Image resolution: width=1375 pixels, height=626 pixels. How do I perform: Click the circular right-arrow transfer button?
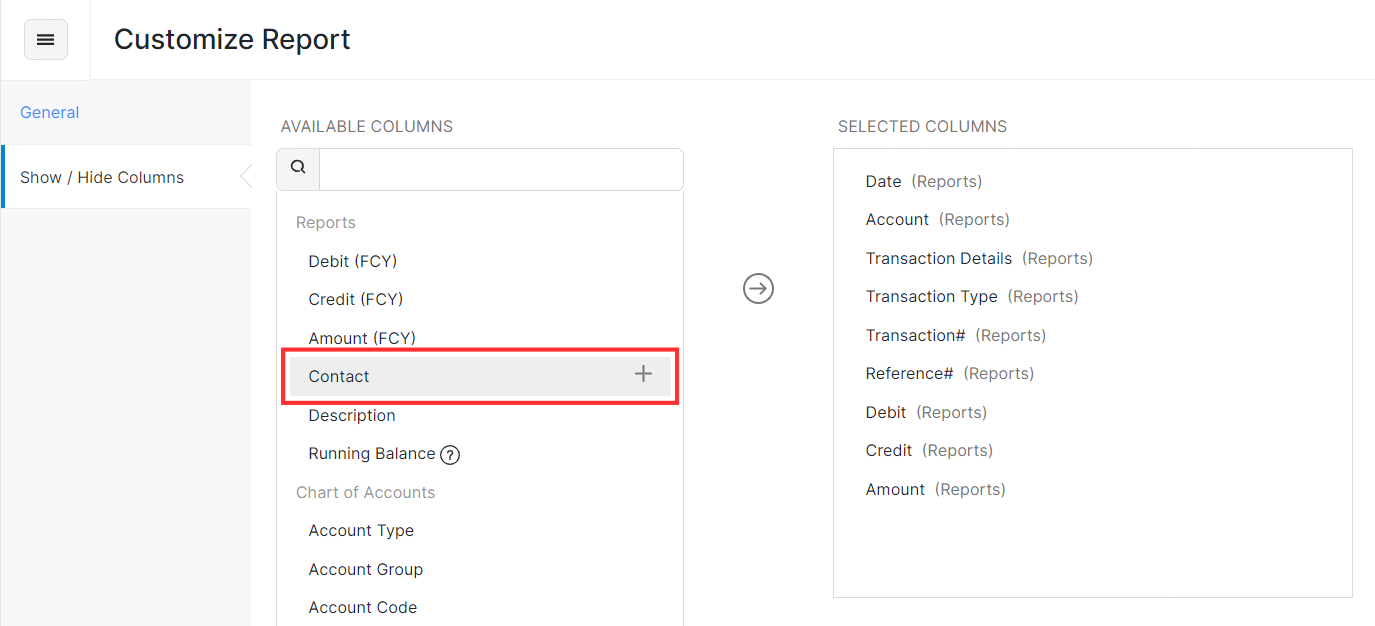point(757,288)
